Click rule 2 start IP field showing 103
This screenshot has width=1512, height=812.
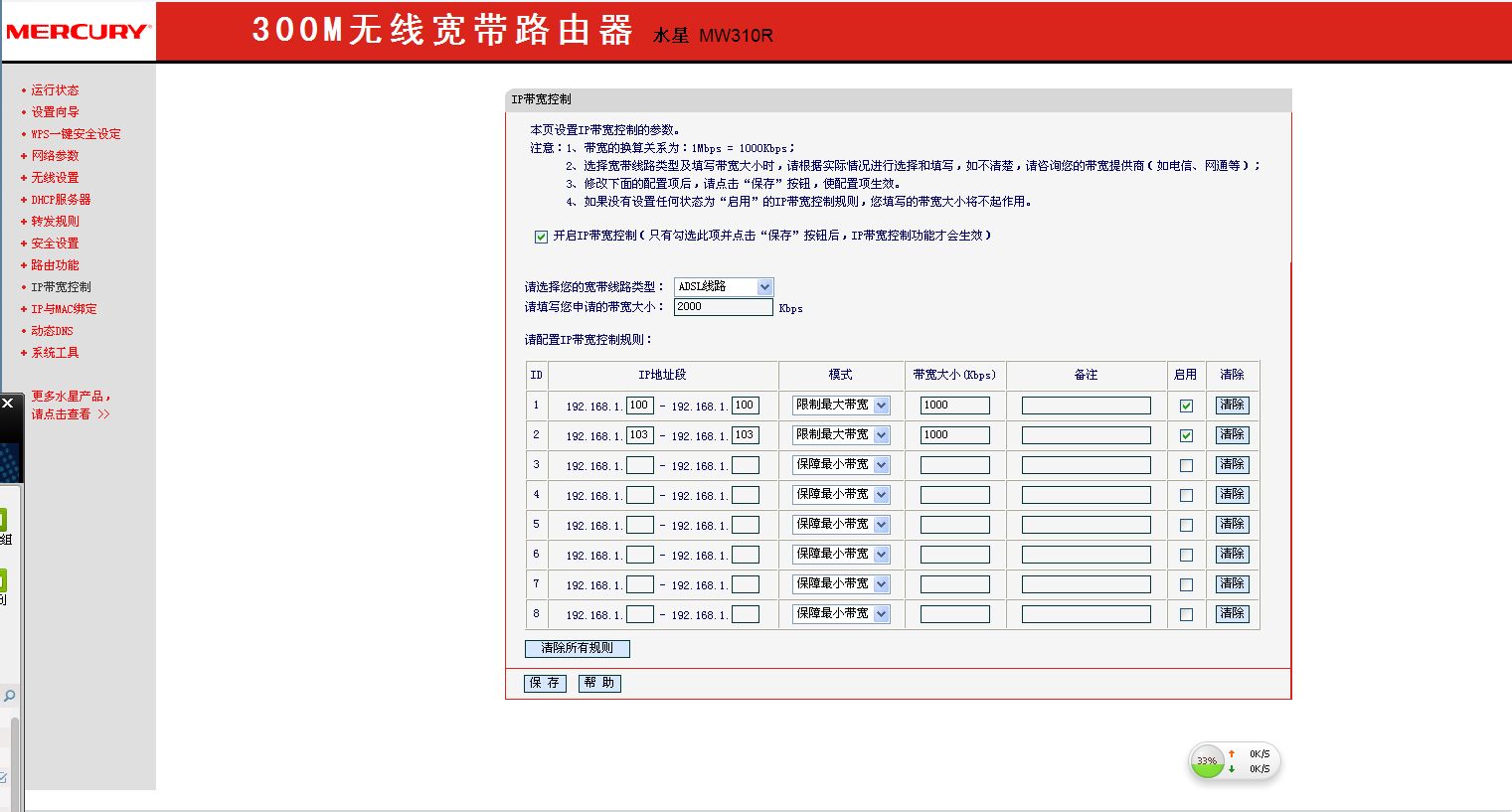[640, 435]
